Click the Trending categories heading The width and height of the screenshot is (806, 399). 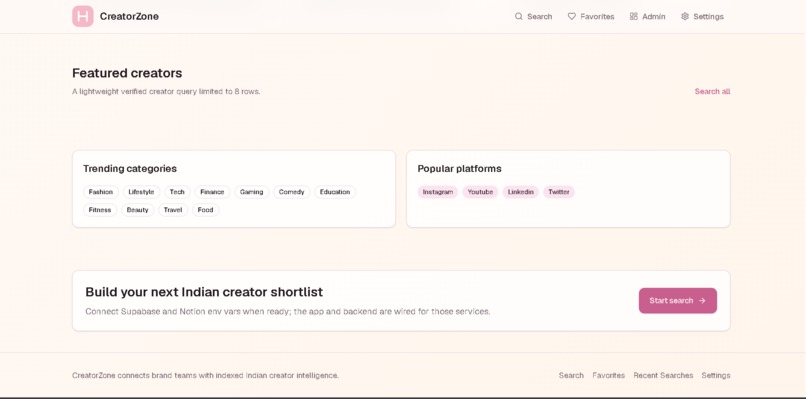[x=130, y=169]
